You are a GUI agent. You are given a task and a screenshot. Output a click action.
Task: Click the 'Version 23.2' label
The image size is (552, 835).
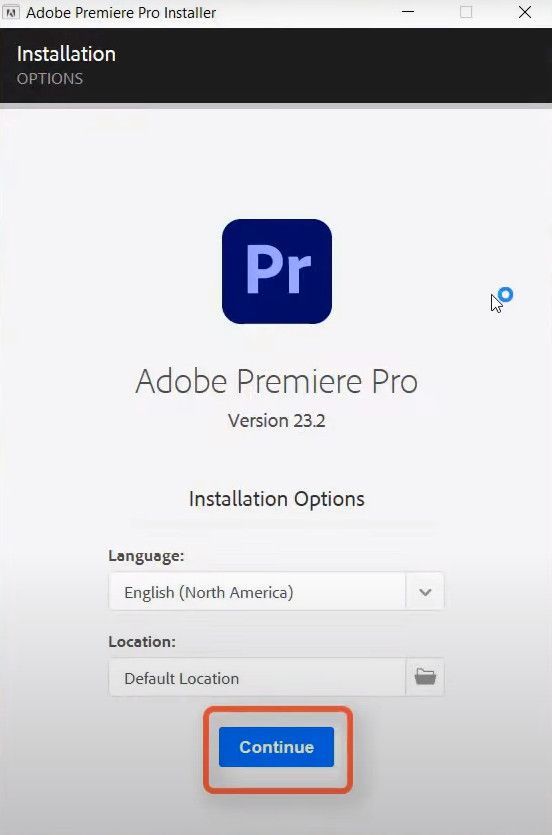tap(277, 421)
